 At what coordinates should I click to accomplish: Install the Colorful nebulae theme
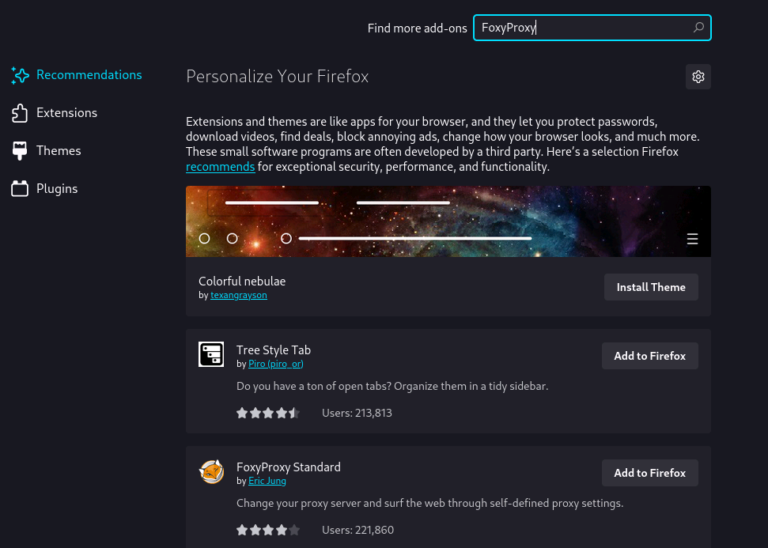650,287
